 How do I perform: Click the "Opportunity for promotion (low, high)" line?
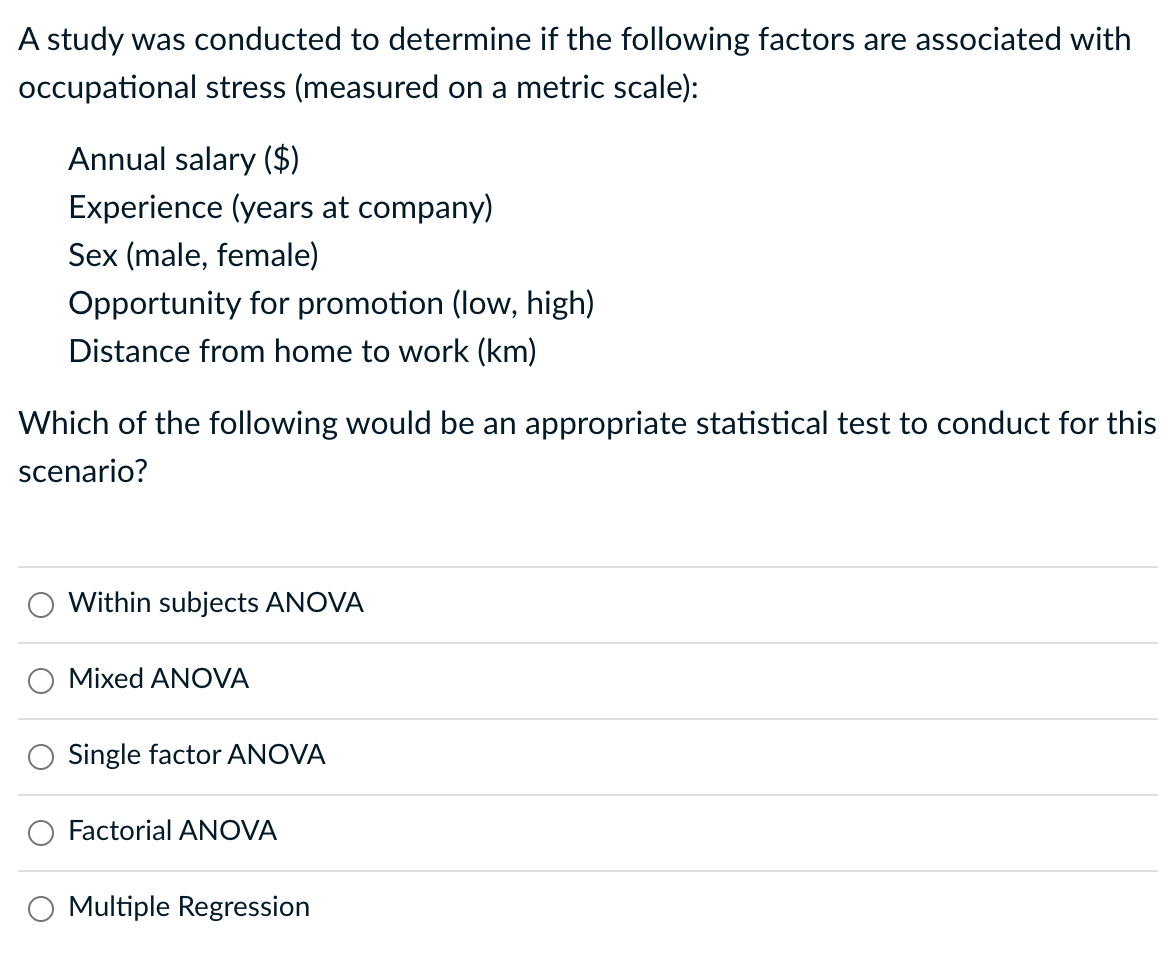click(332, 303)
